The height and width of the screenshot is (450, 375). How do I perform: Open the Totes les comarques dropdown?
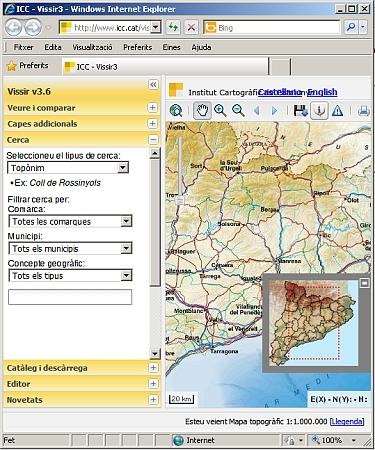tap(126, 221)
